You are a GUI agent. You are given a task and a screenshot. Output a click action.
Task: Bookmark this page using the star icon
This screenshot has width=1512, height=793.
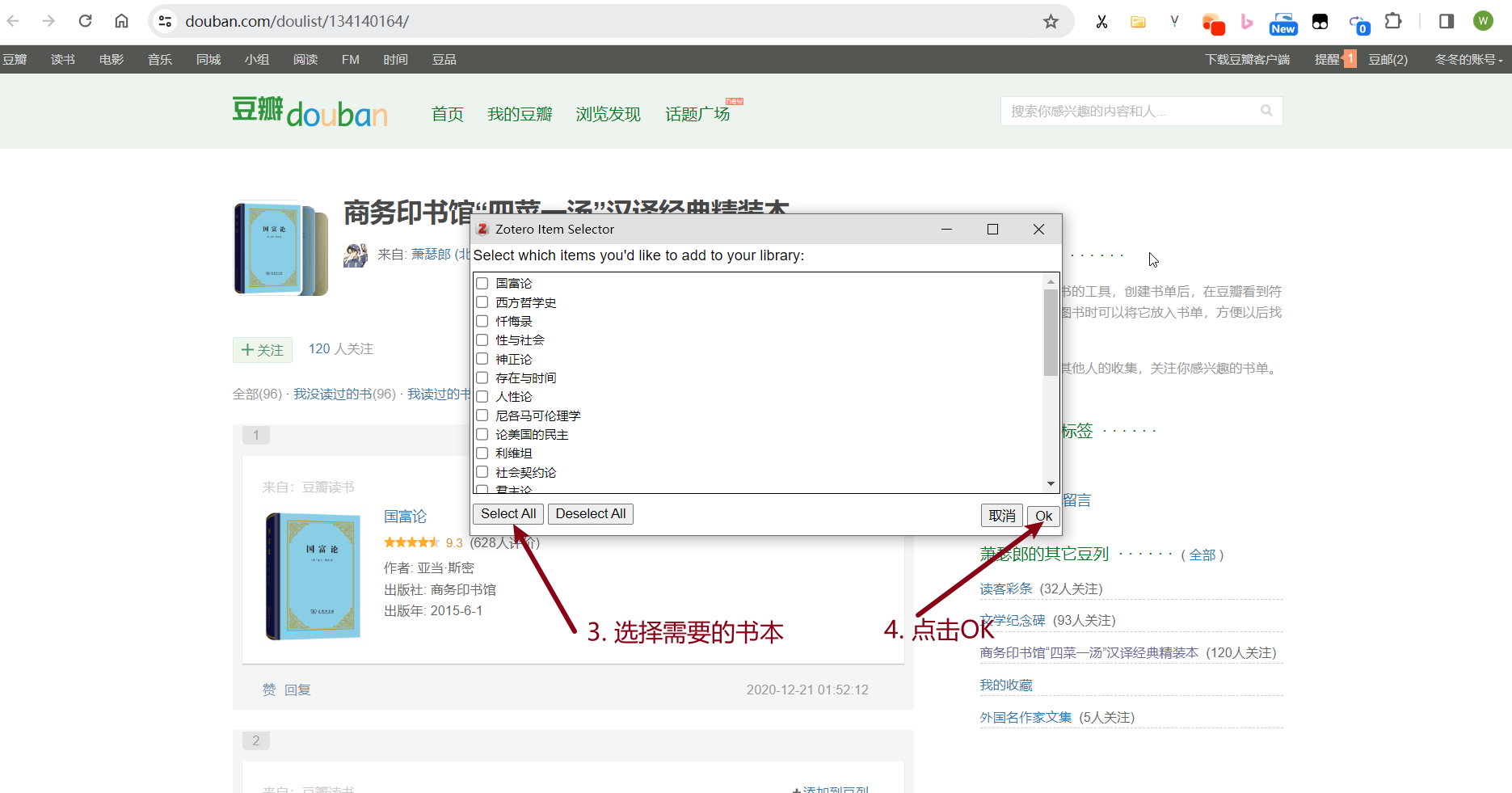(1051, 22)
